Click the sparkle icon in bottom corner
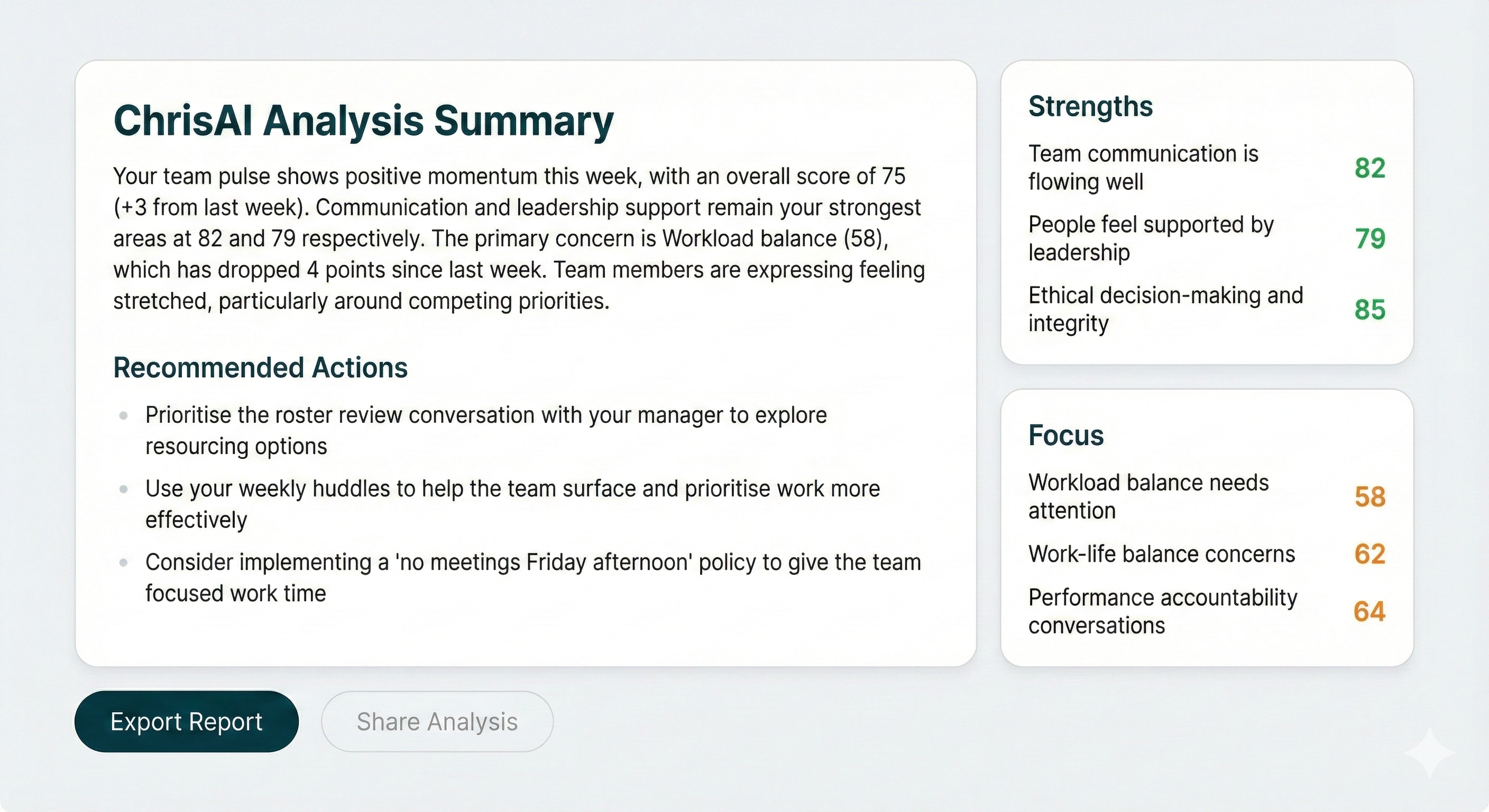 [x=1429, y=752]
